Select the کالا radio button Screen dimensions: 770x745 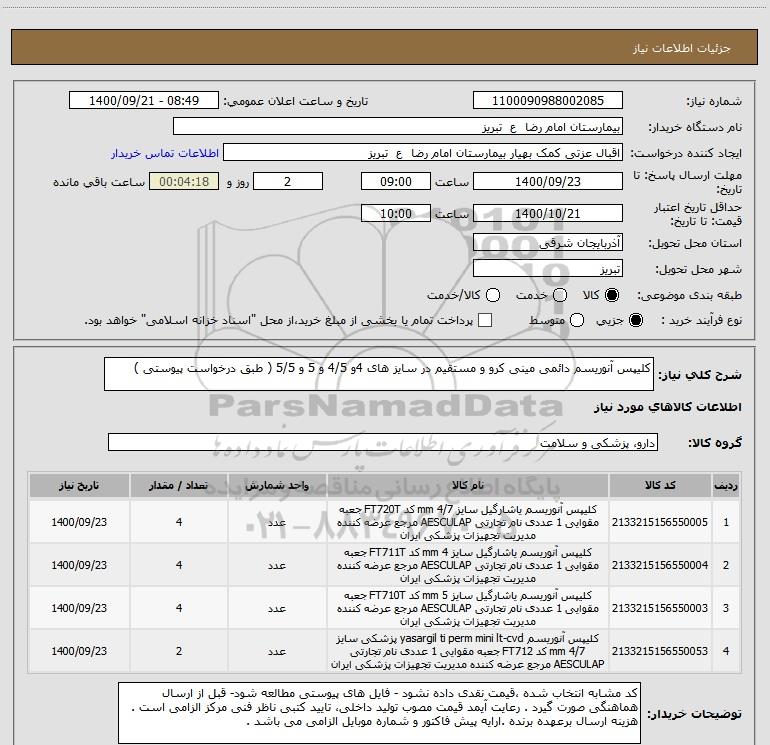[x=612, y=295]
